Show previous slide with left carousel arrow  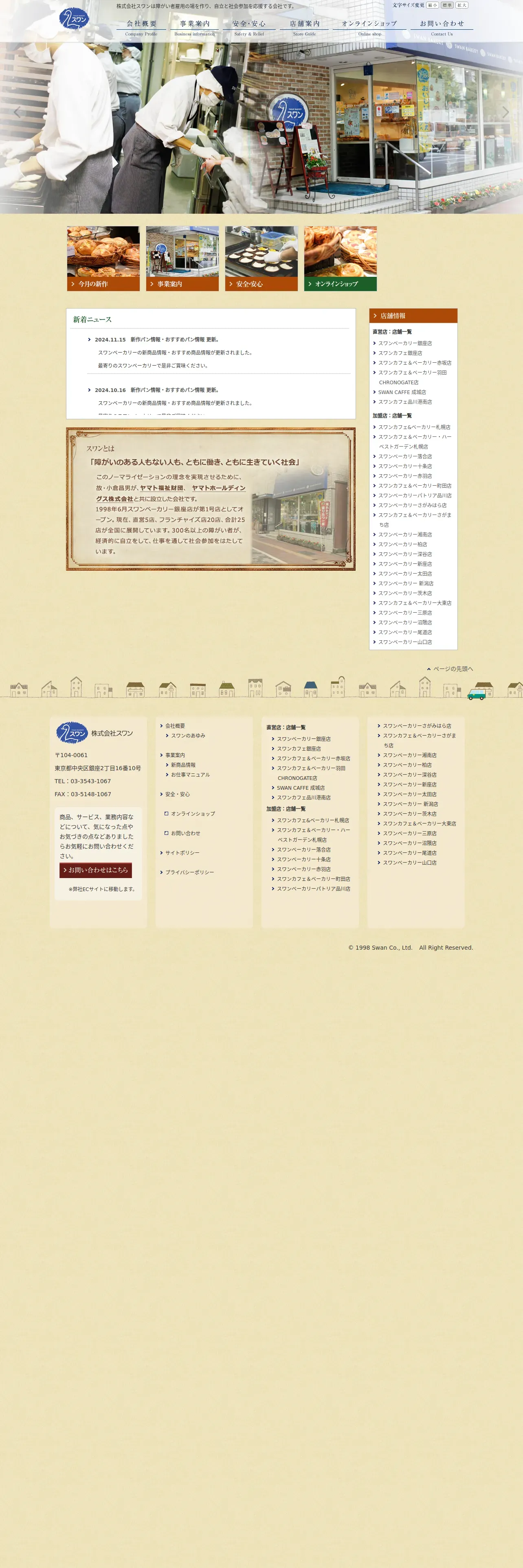tap(17, 112)
